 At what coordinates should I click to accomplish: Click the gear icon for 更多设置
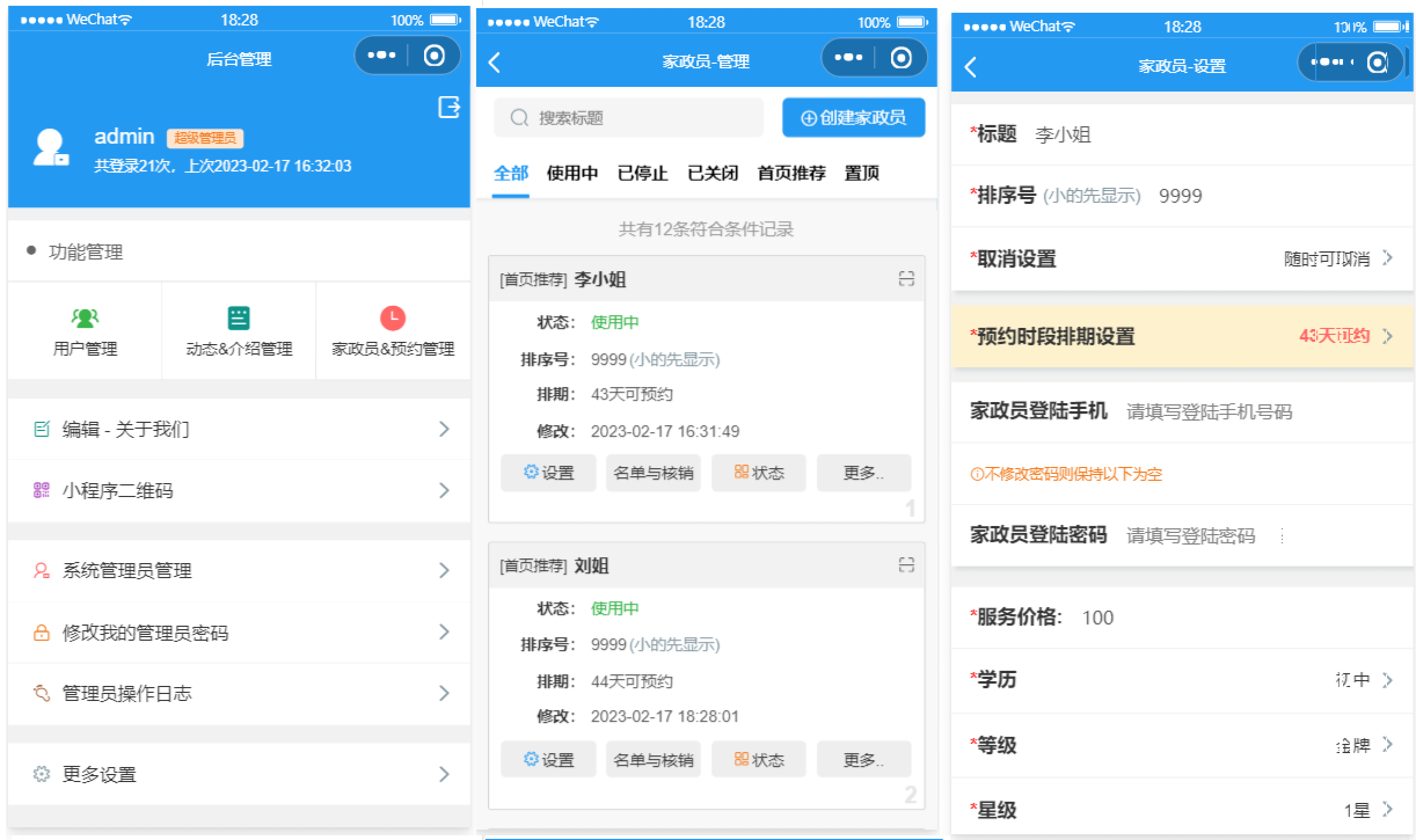tap(42, 774)
